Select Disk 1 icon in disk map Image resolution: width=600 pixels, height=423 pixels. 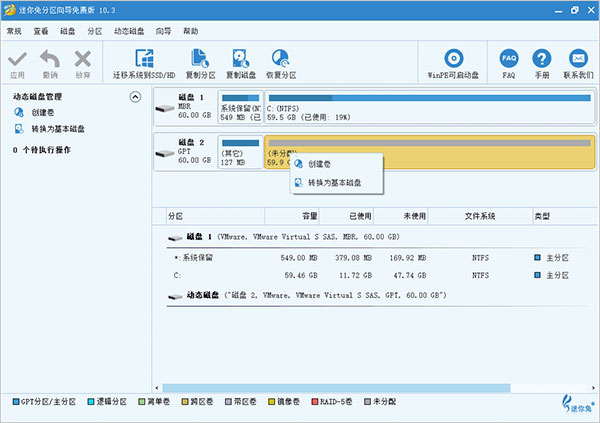point(165,109)
